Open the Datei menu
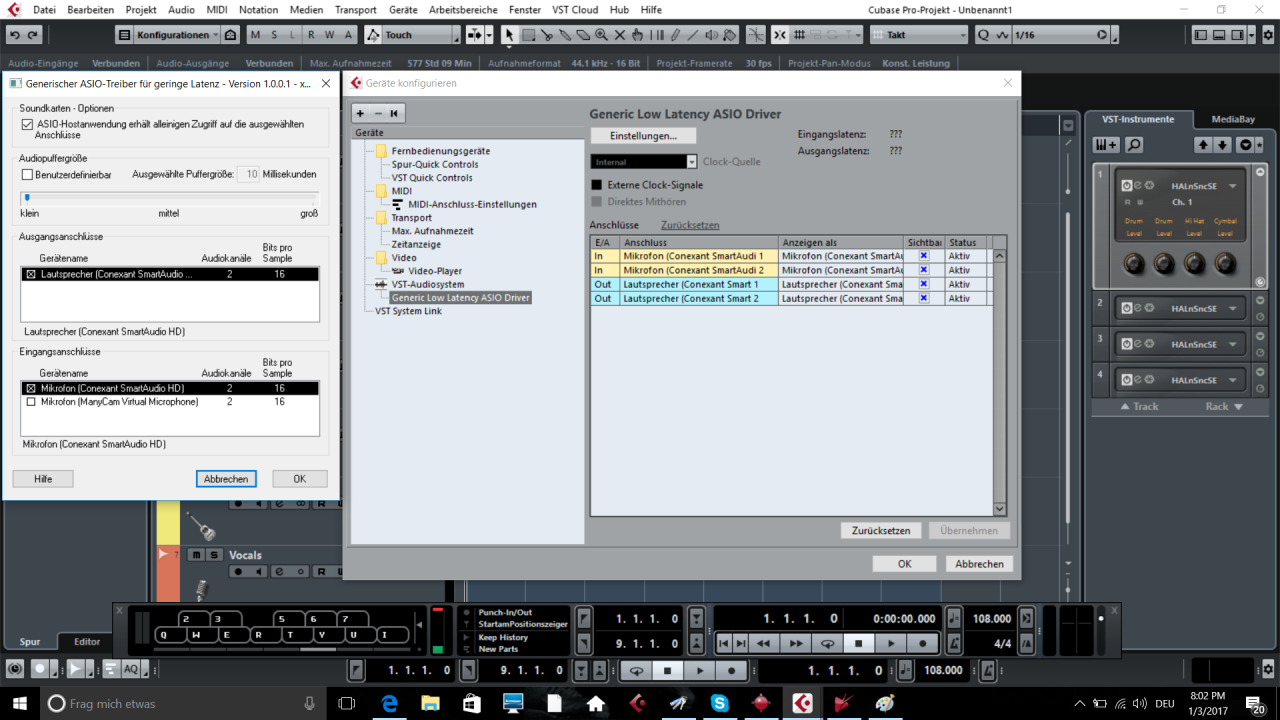Image resolution: width=1280 pixels, height=720 pixels. (x=44, y=9)
